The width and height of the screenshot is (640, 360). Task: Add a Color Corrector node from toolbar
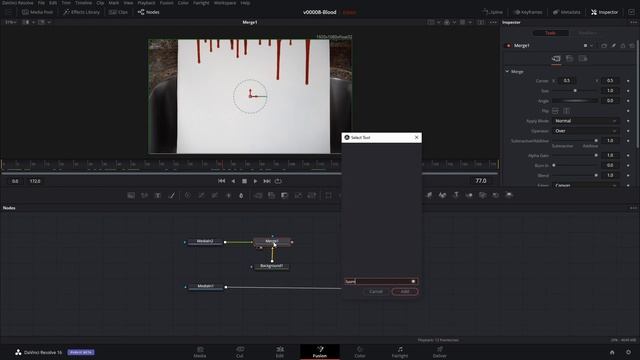pos(188,196)
